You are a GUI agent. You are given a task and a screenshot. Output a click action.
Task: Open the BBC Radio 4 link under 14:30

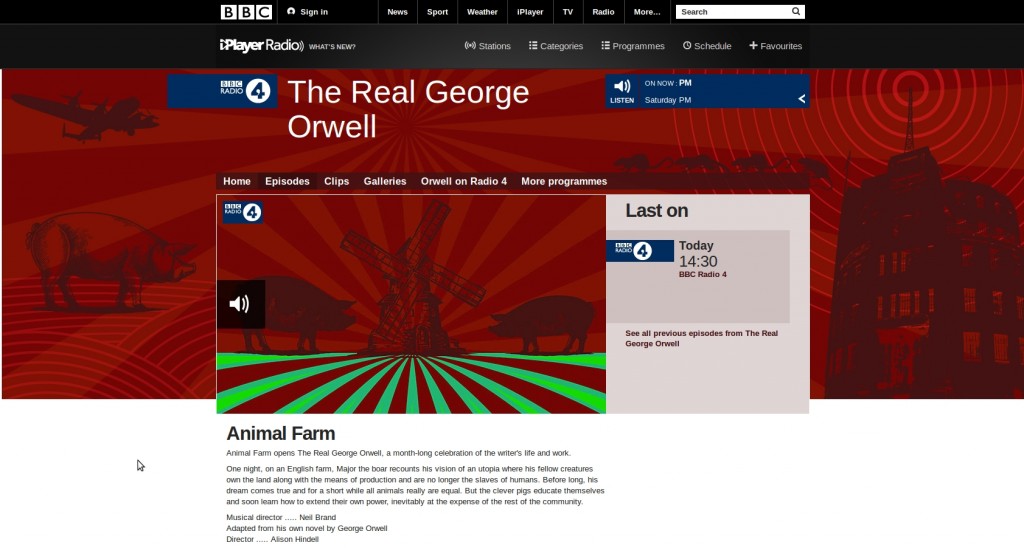click(x=702, y=274)
